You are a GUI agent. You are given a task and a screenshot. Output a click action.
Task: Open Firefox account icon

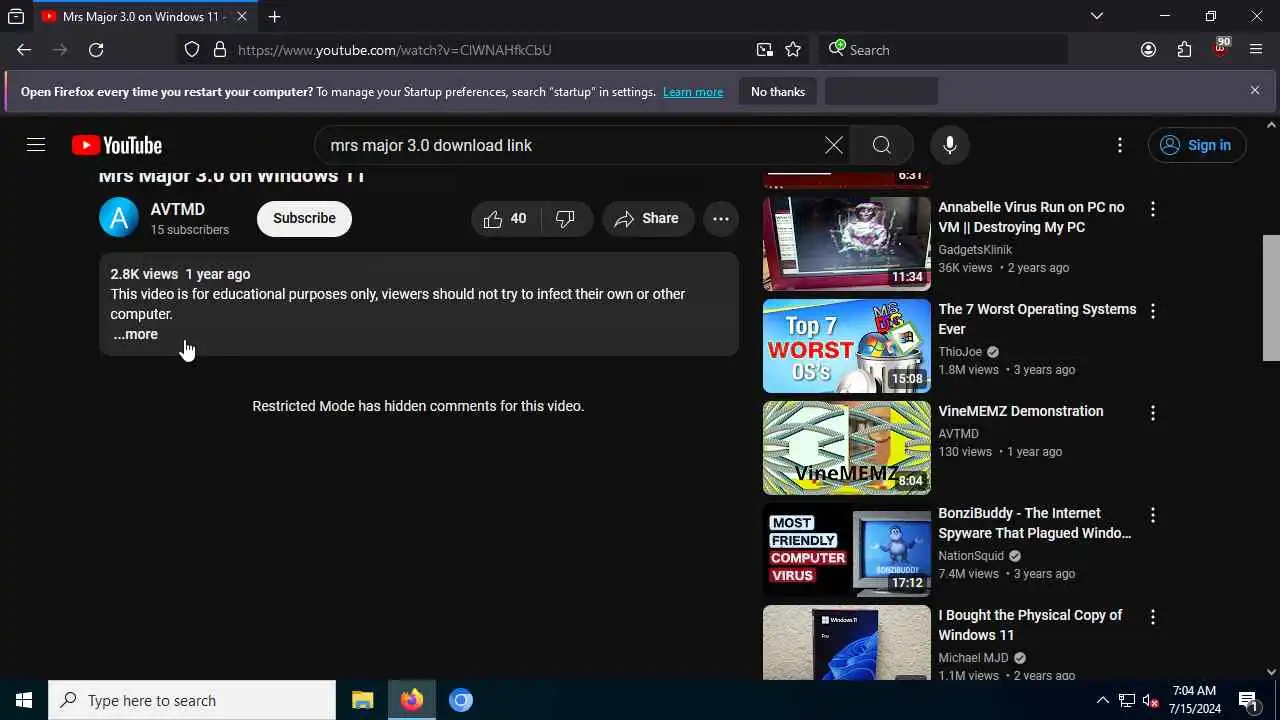(x=1148, y=50)
